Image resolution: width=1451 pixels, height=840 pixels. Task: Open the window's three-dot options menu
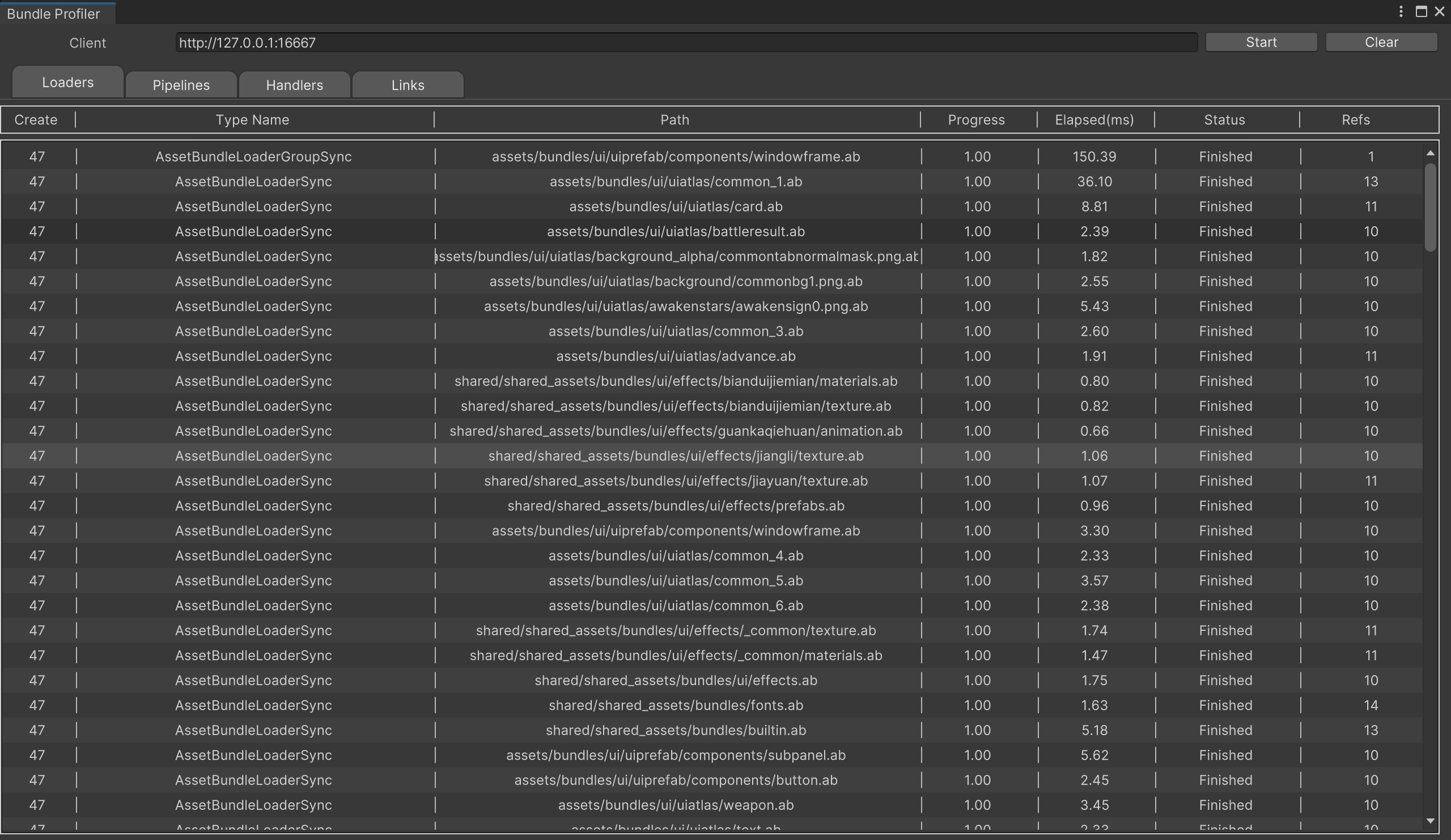coord(1401,12)
